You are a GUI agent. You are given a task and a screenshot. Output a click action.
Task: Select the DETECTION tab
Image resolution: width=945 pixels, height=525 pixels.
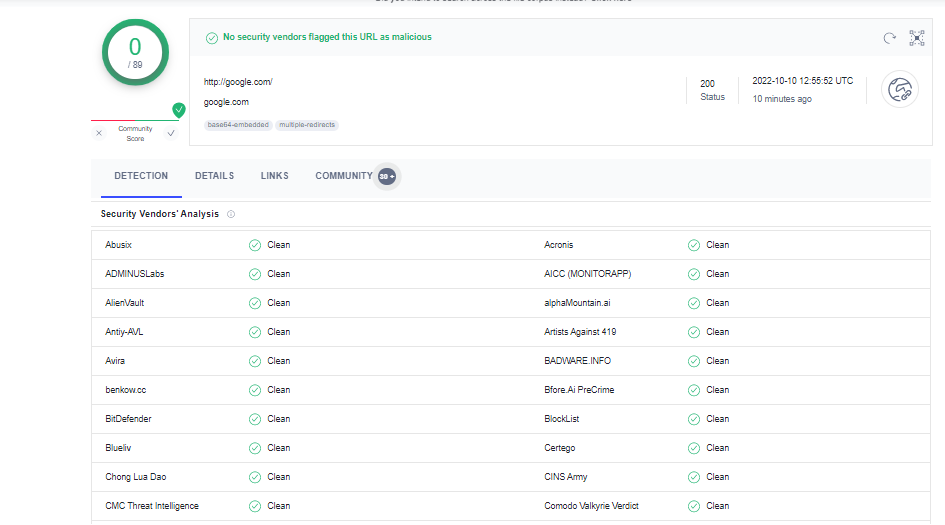click(x=141, y=176)
